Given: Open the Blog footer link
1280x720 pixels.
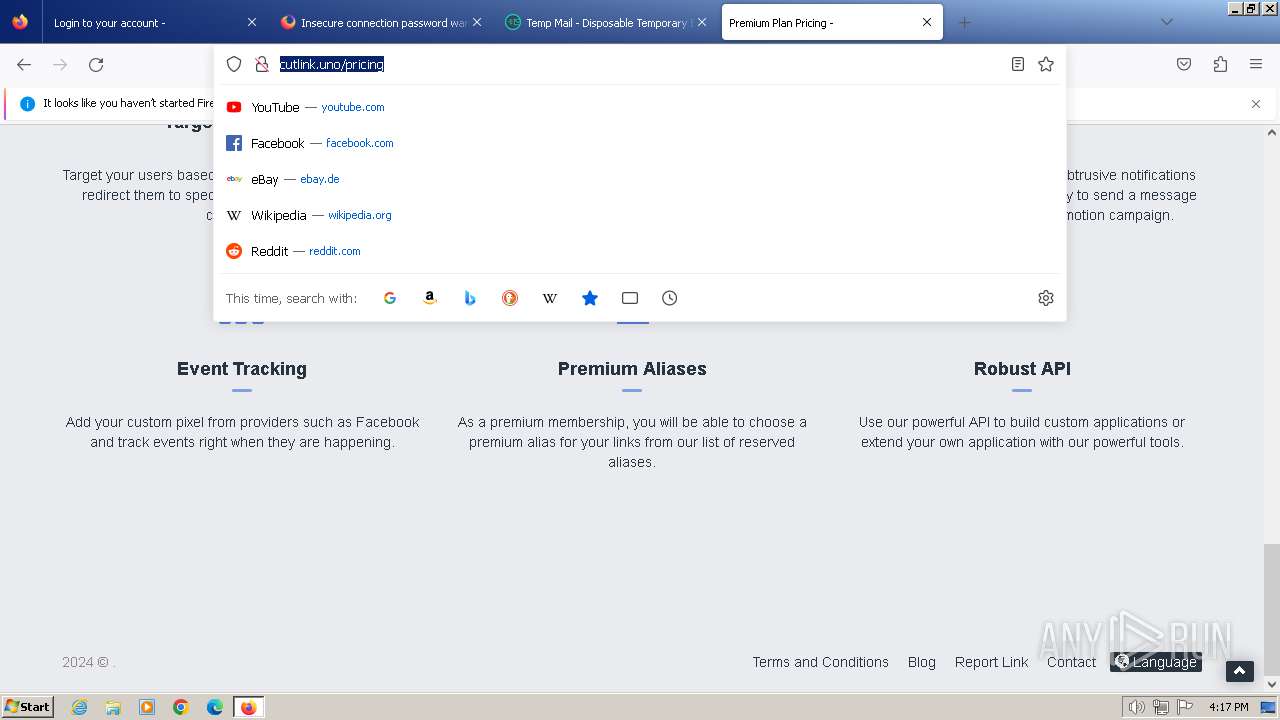Looking at the screenshot, I should (922, 662).
